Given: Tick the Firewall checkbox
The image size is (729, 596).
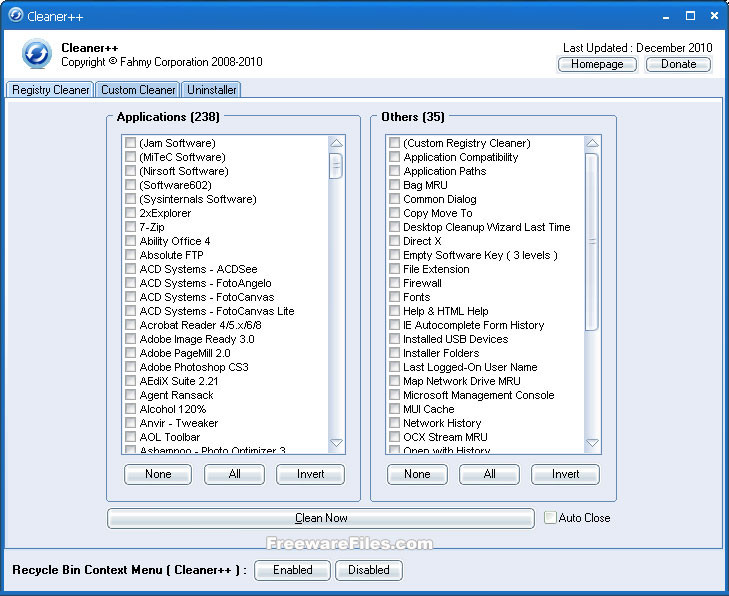Looking at the screenshot, I should [394, 283].
